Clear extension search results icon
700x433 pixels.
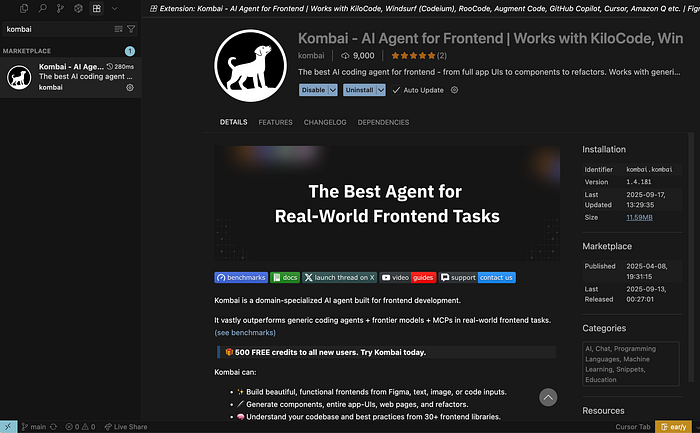118,29
